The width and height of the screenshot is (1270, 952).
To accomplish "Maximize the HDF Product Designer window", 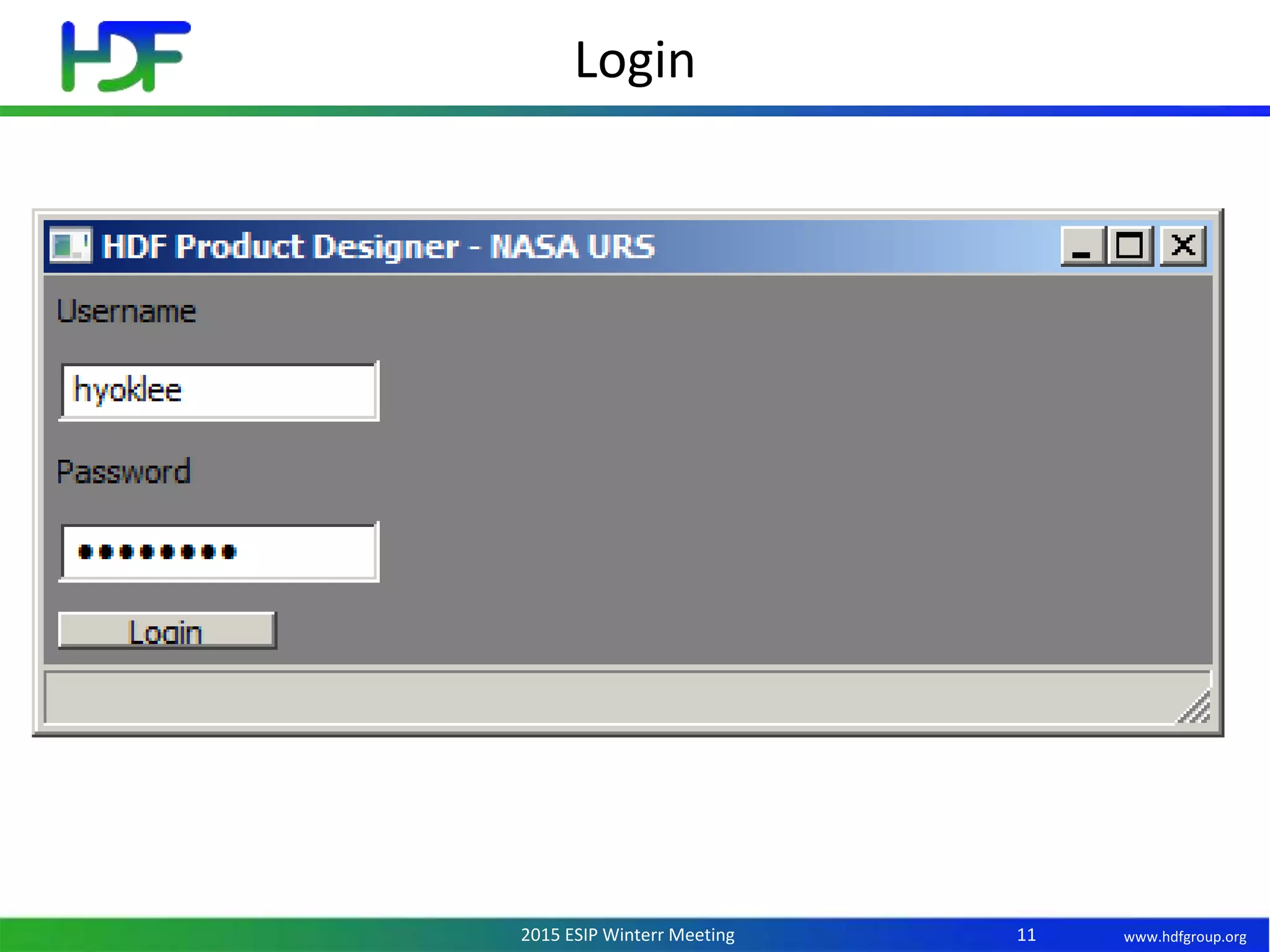I will point(1130,246).
